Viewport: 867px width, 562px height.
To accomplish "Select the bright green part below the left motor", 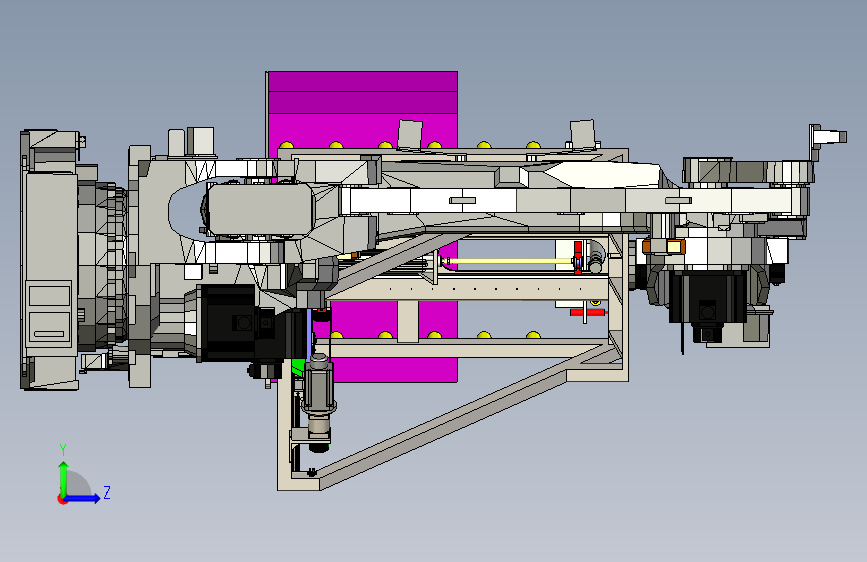I will click(297, 367).
